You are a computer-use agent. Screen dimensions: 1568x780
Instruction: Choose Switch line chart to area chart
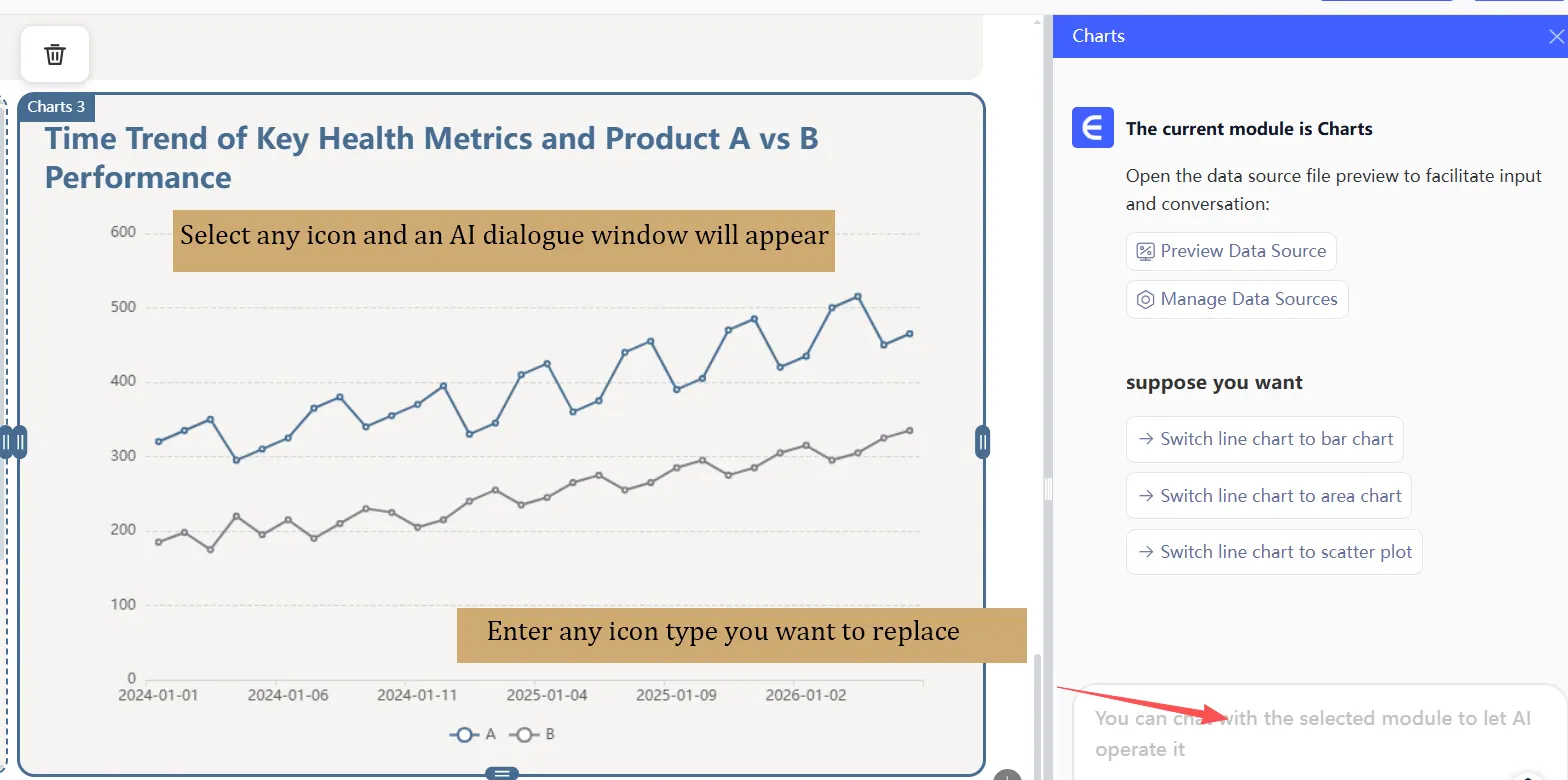pos(1268,496)
